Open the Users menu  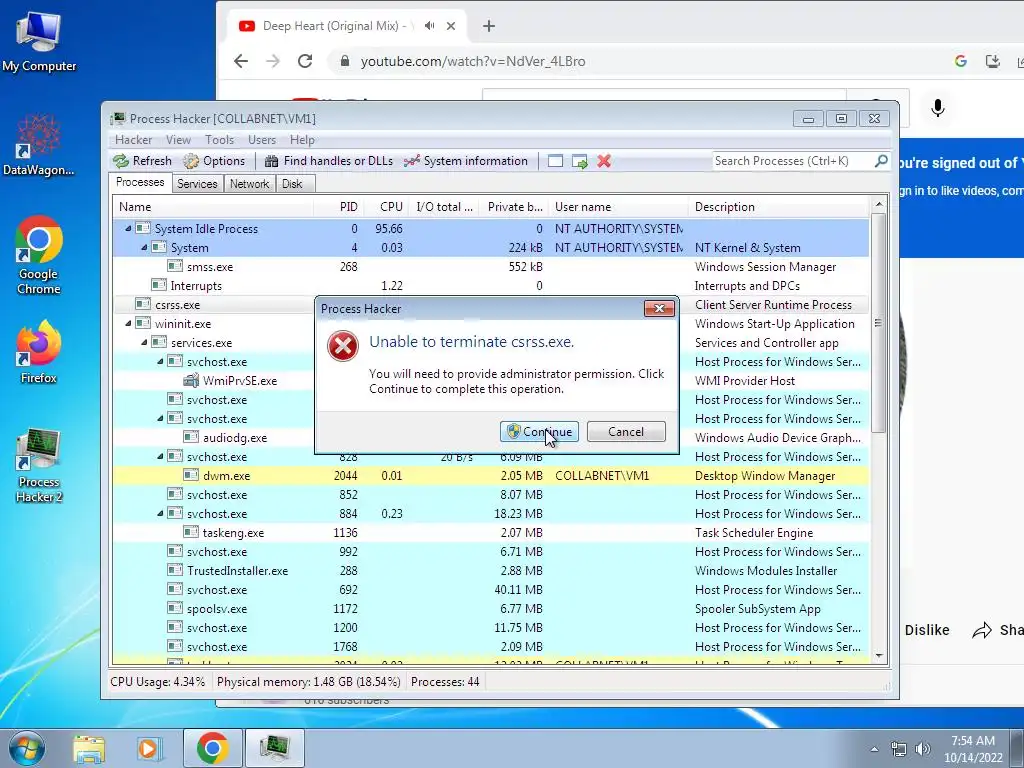point(262,140)
